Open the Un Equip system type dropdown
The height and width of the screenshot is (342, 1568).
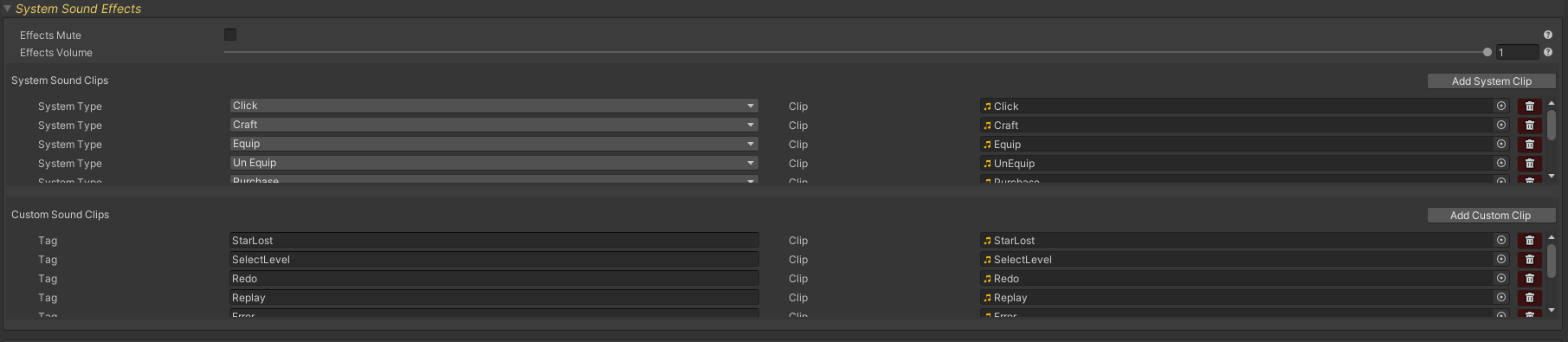pos(494,163)
